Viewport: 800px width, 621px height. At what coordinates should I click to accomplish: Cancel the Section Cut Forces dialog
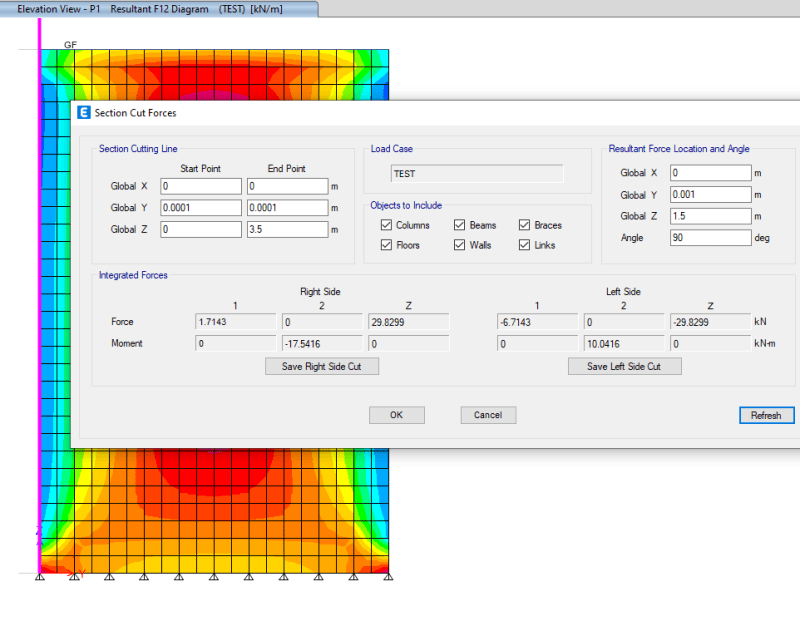pyautogui.click(x=488, y=415)
